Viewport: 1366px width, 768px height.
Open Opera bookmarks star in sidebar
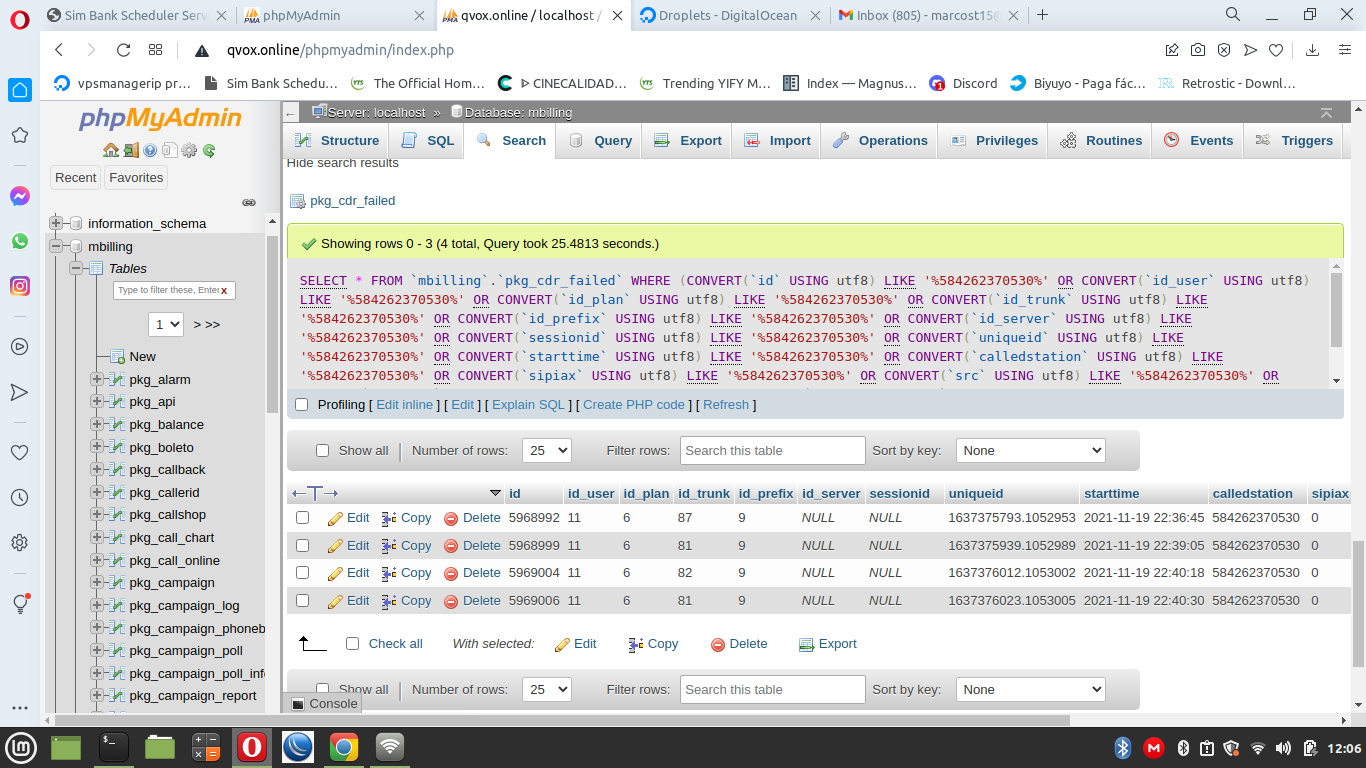(x=19, y=135)
